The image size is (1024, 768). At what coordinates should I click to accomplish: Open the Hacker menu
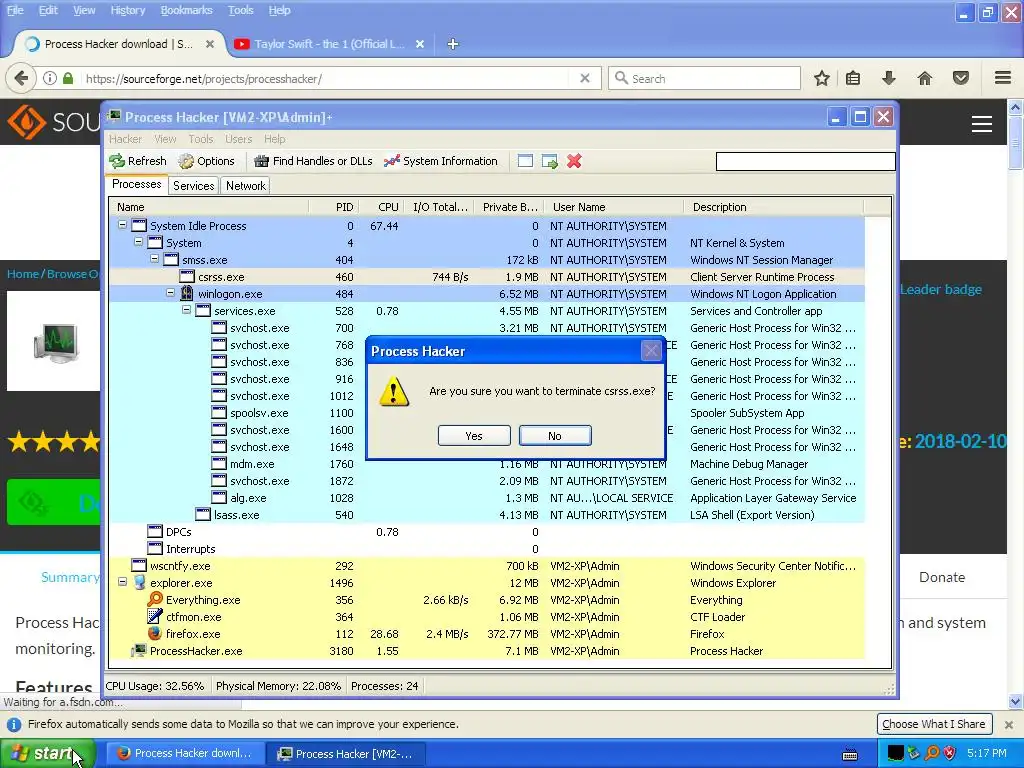click(x=125, y=139)
